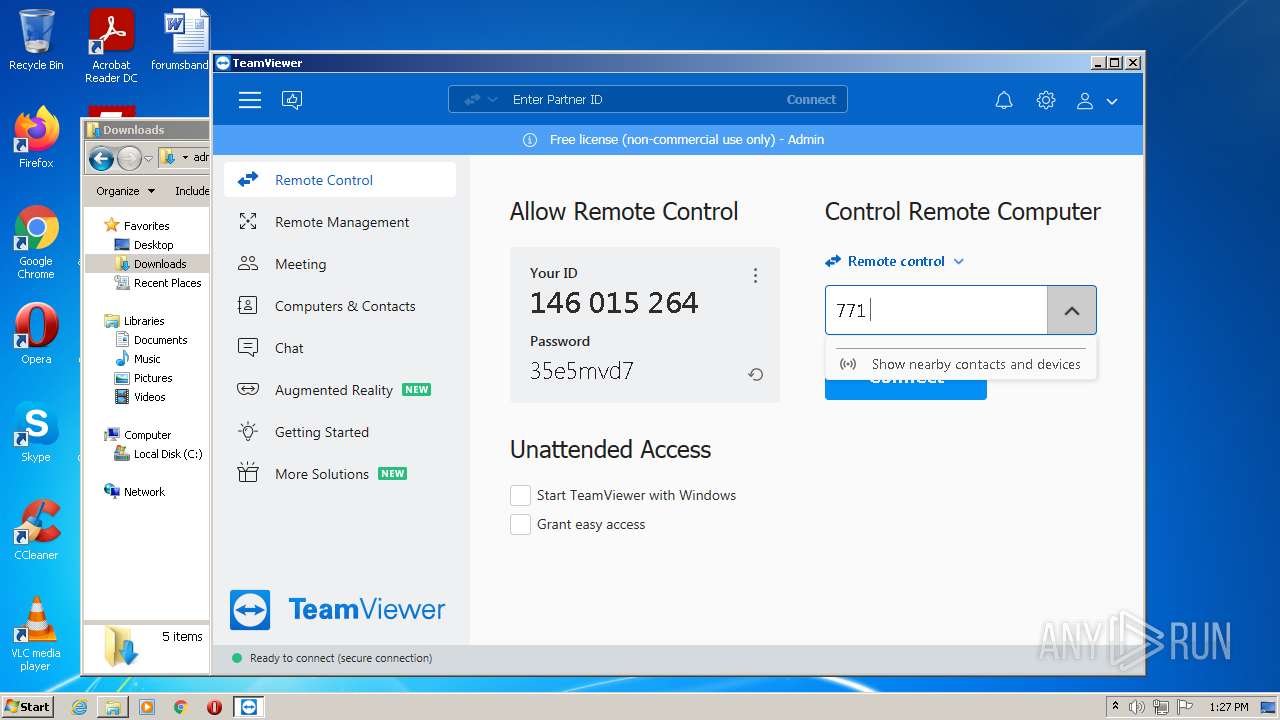Open the TeamViewer hamburger menu
1280x720 pixels.
[250, 100]
